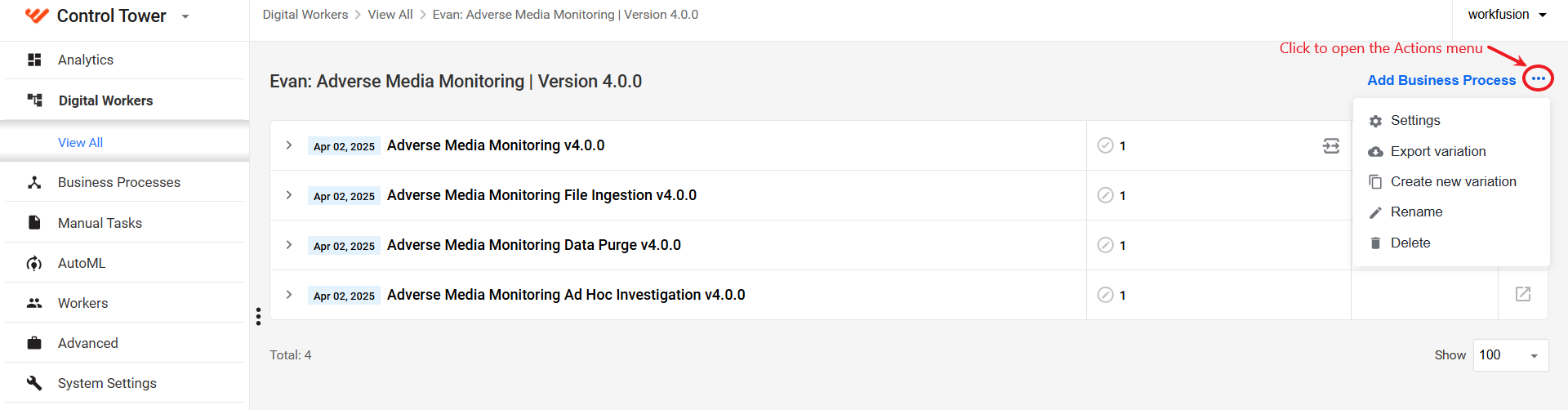Click the System Settings wrench icon
This screenshot has width=1568, height=410.
34,383
